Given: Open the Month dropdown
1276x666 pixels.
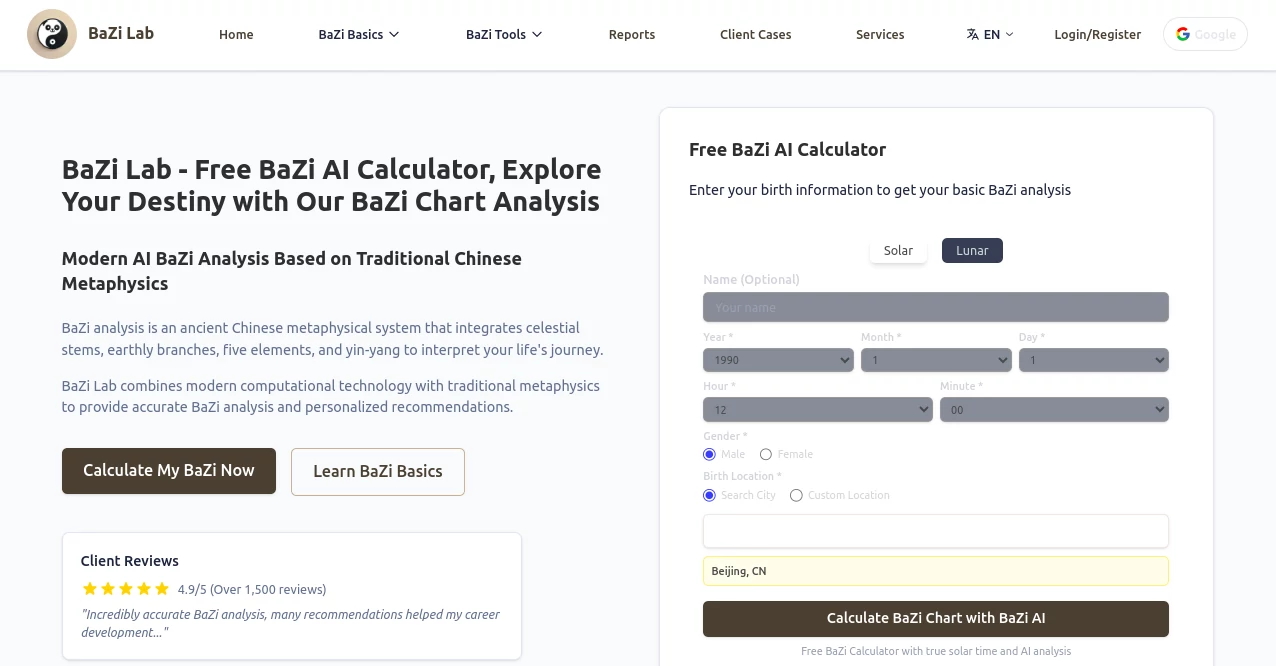Looking at the screenshot, I should click(936, 359).
